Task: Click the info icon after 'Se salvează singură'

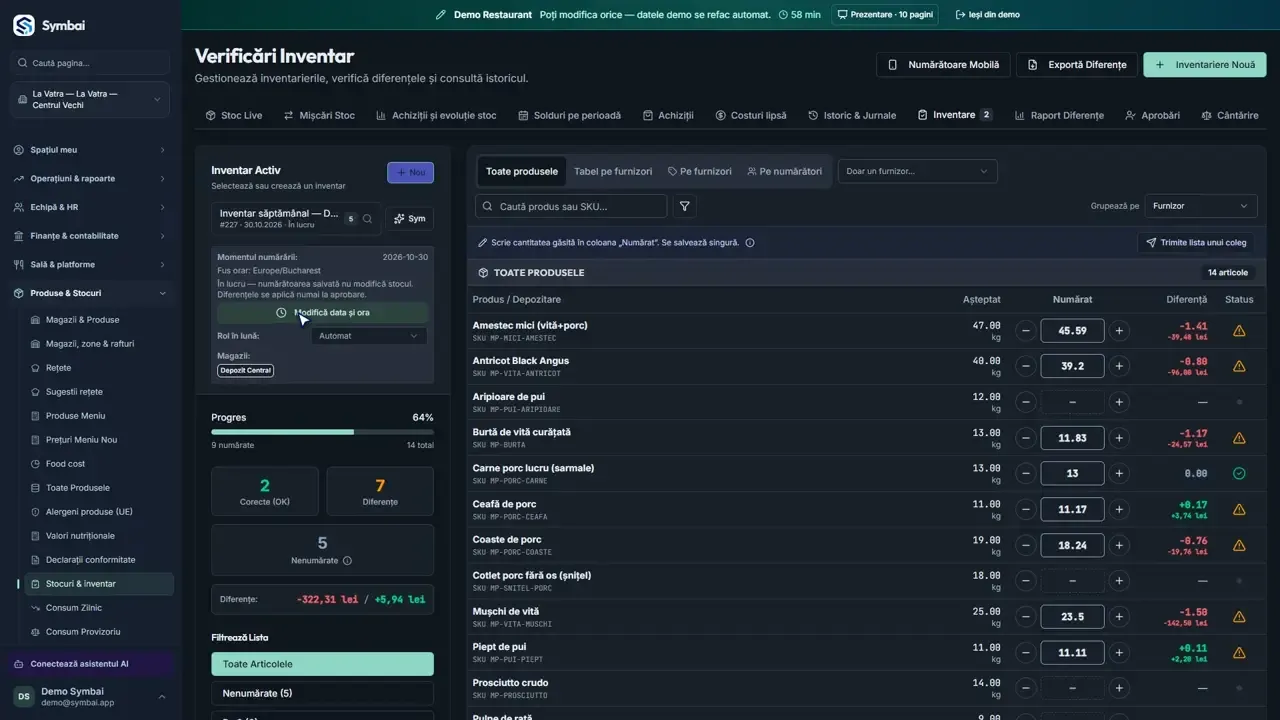Action: [750, 243]
